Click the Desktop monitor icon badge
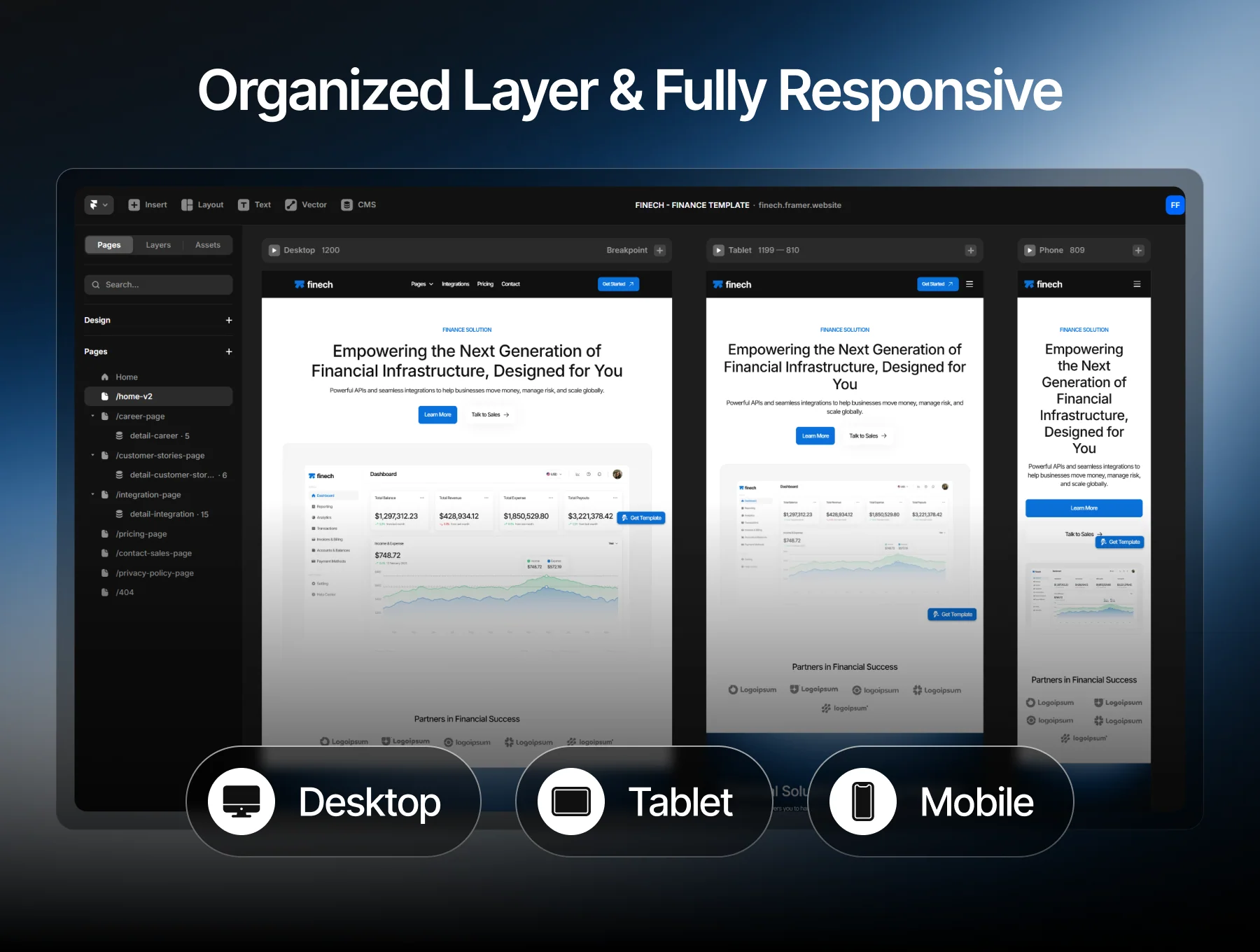 [x=241, y=801]
